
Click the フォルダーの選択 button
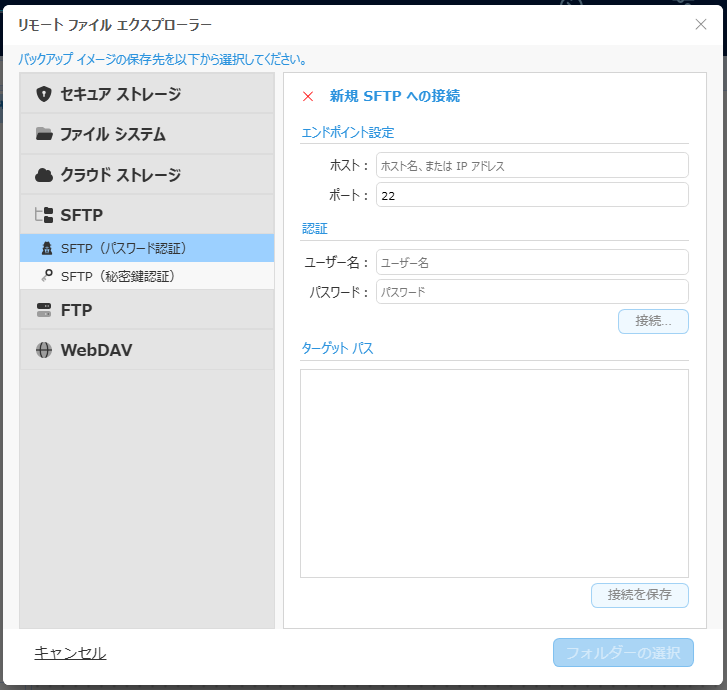tap(623, 652)
